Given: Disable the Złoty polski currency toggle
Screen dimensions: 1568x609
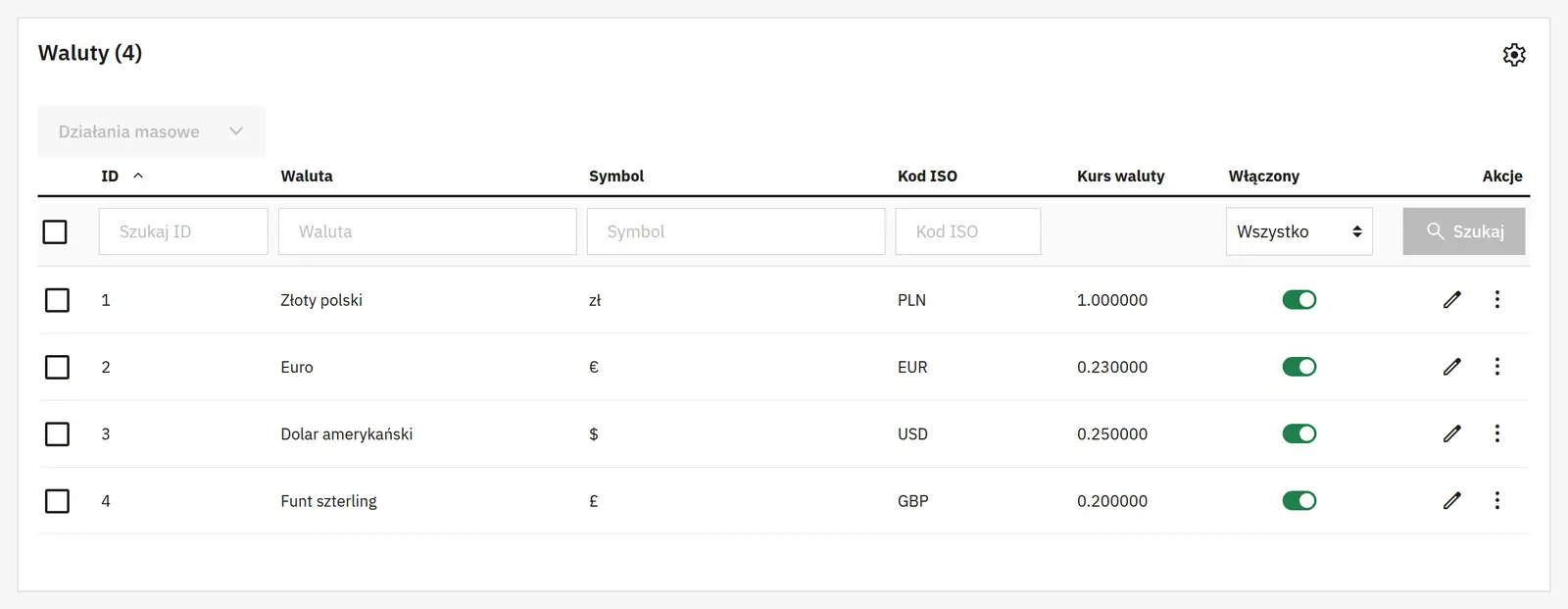Looking at the screenshot, I should coord(1299,300).
